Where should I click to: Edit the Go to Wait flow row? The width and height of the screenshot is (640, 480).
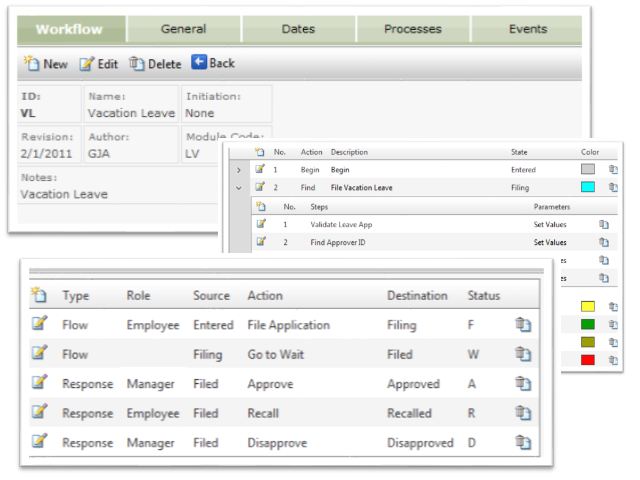40,352
